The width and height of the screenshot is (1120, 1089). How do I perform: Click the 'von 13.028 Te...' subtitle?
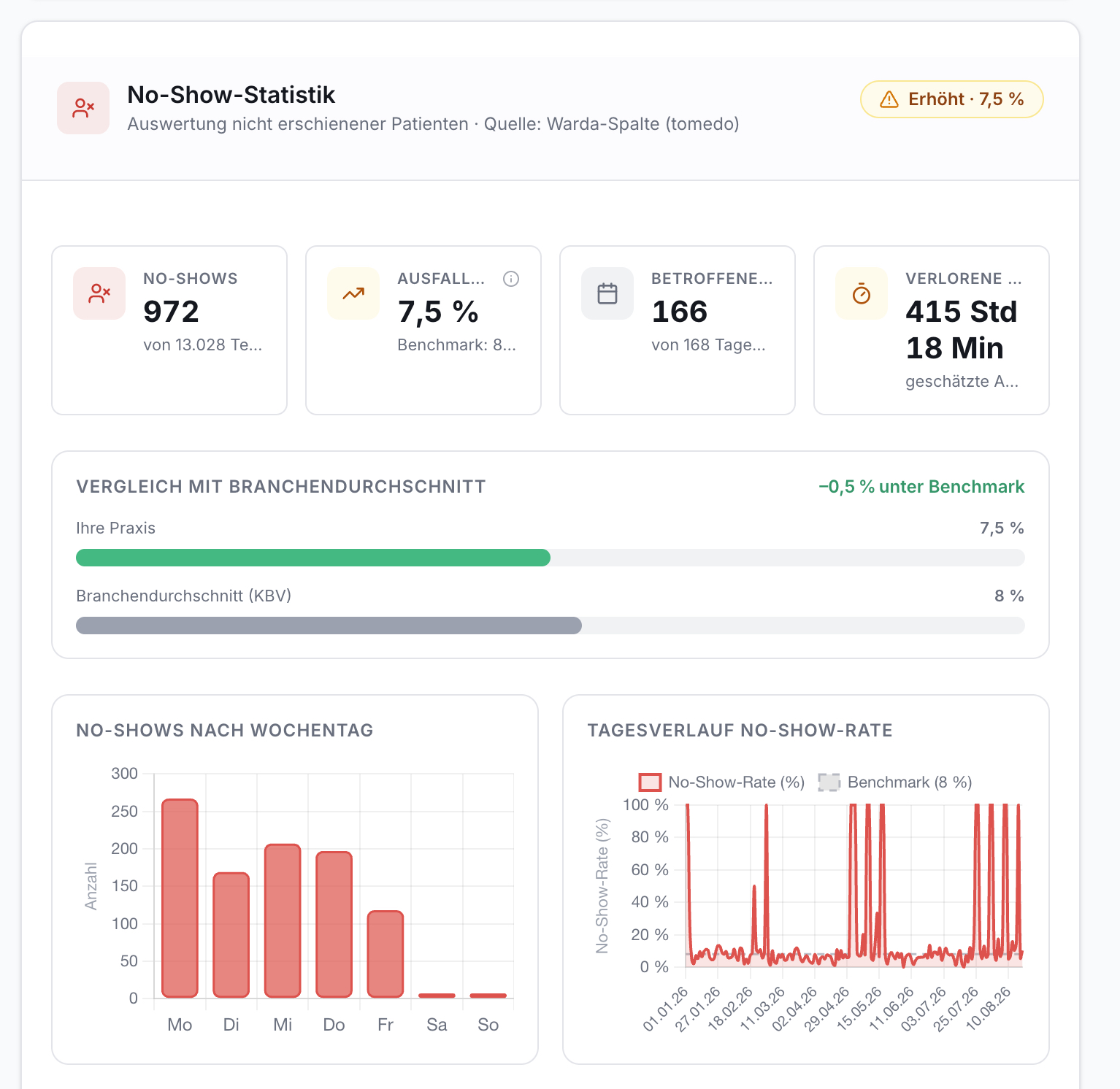(202, 345)
